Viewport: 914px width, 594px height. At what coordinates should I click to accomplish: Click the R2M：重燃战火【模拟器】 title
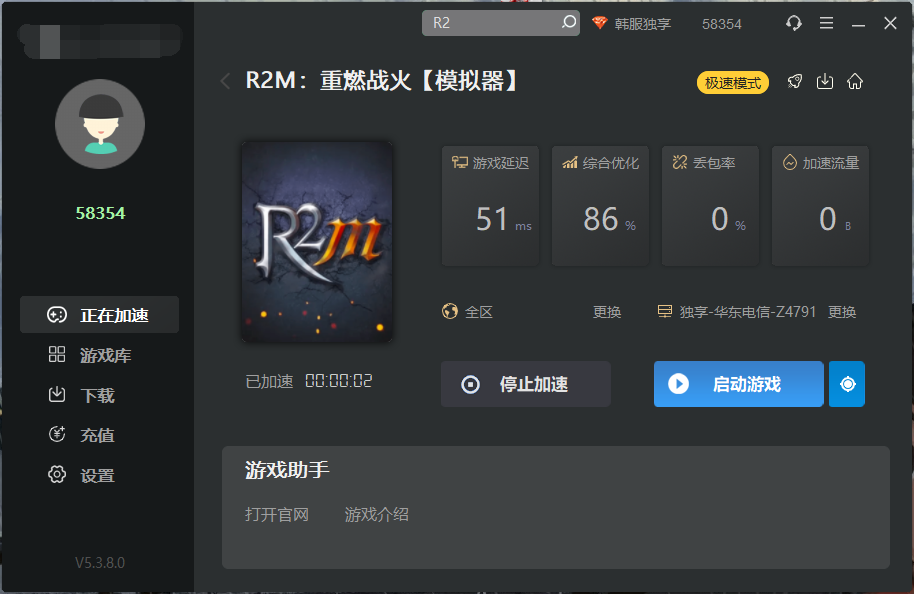coord(382,80)
